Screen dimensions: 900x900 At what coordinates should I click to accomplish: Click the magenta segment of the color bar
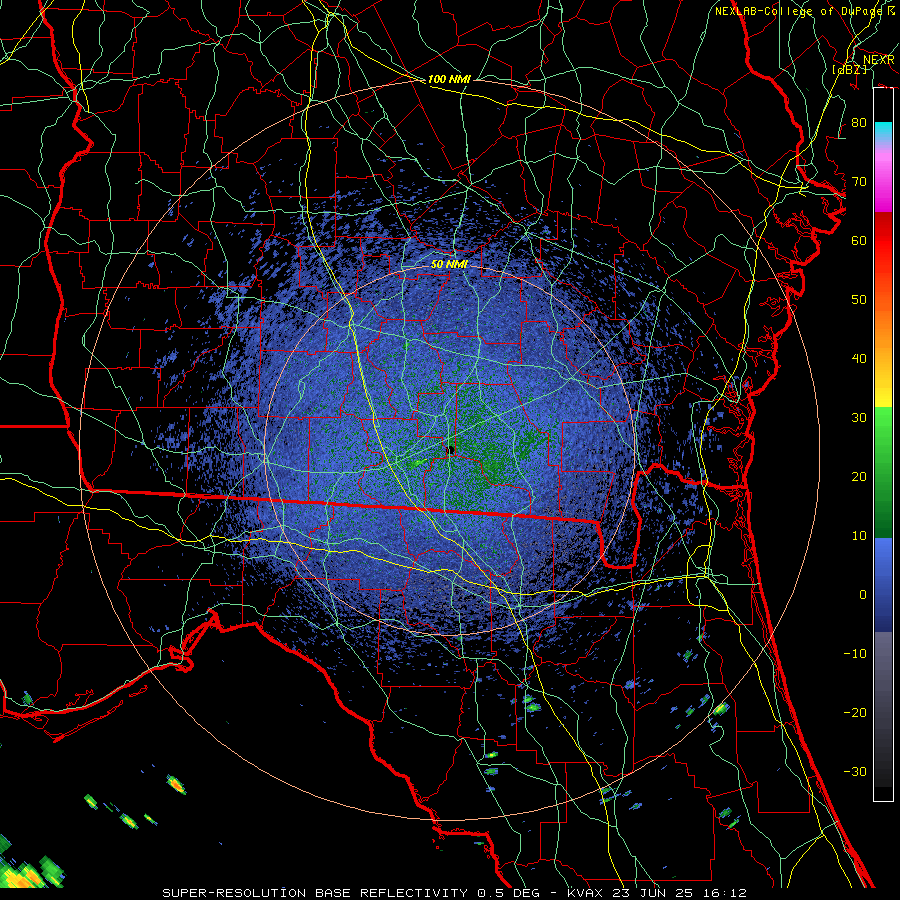(x=883, y=198)
